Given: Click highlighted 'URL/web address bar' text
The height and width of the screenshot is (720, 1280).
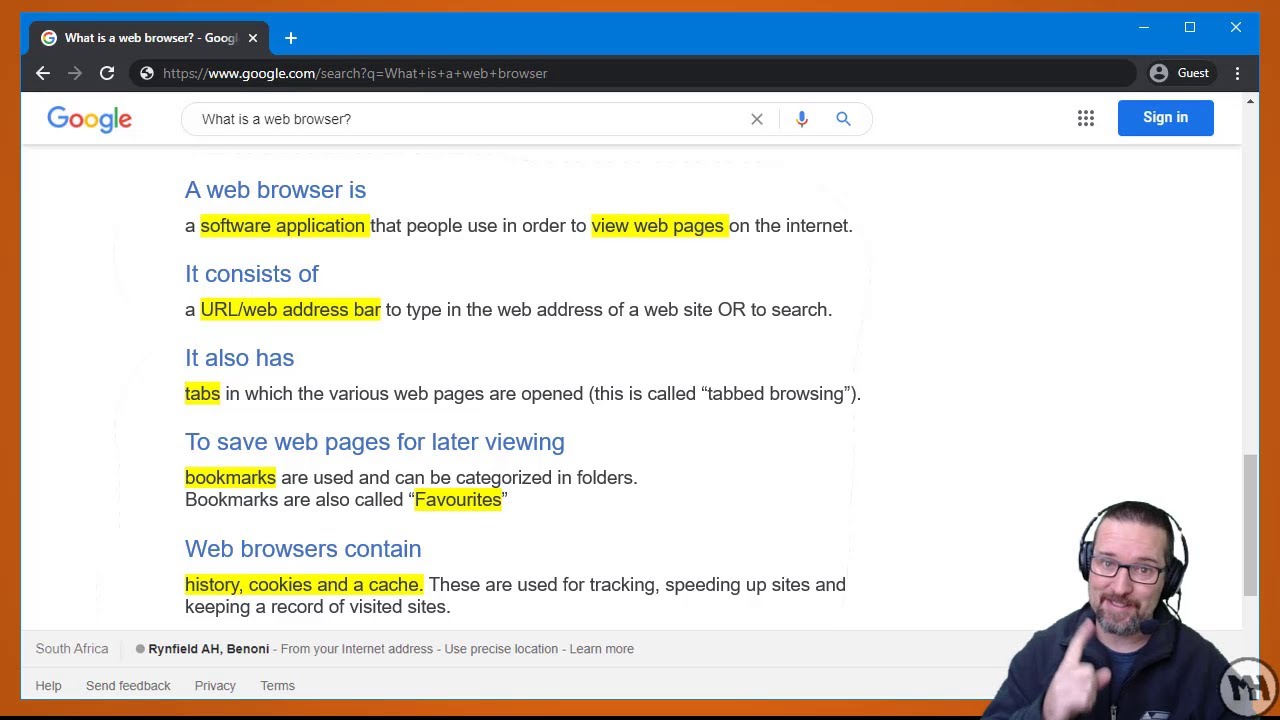Looking at the screenshot, I should [x=291, y=310].
